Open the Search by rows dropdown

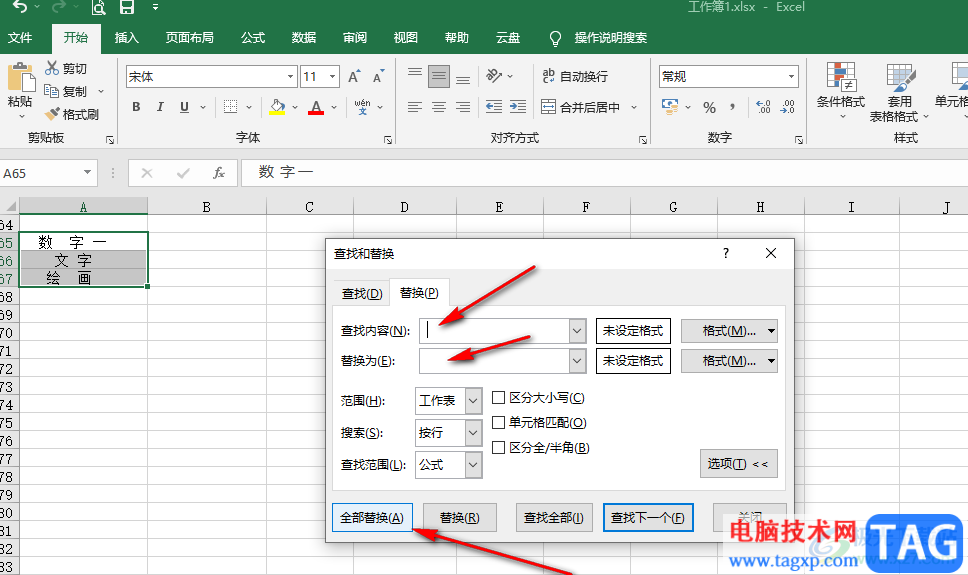[x=473, y=433]
